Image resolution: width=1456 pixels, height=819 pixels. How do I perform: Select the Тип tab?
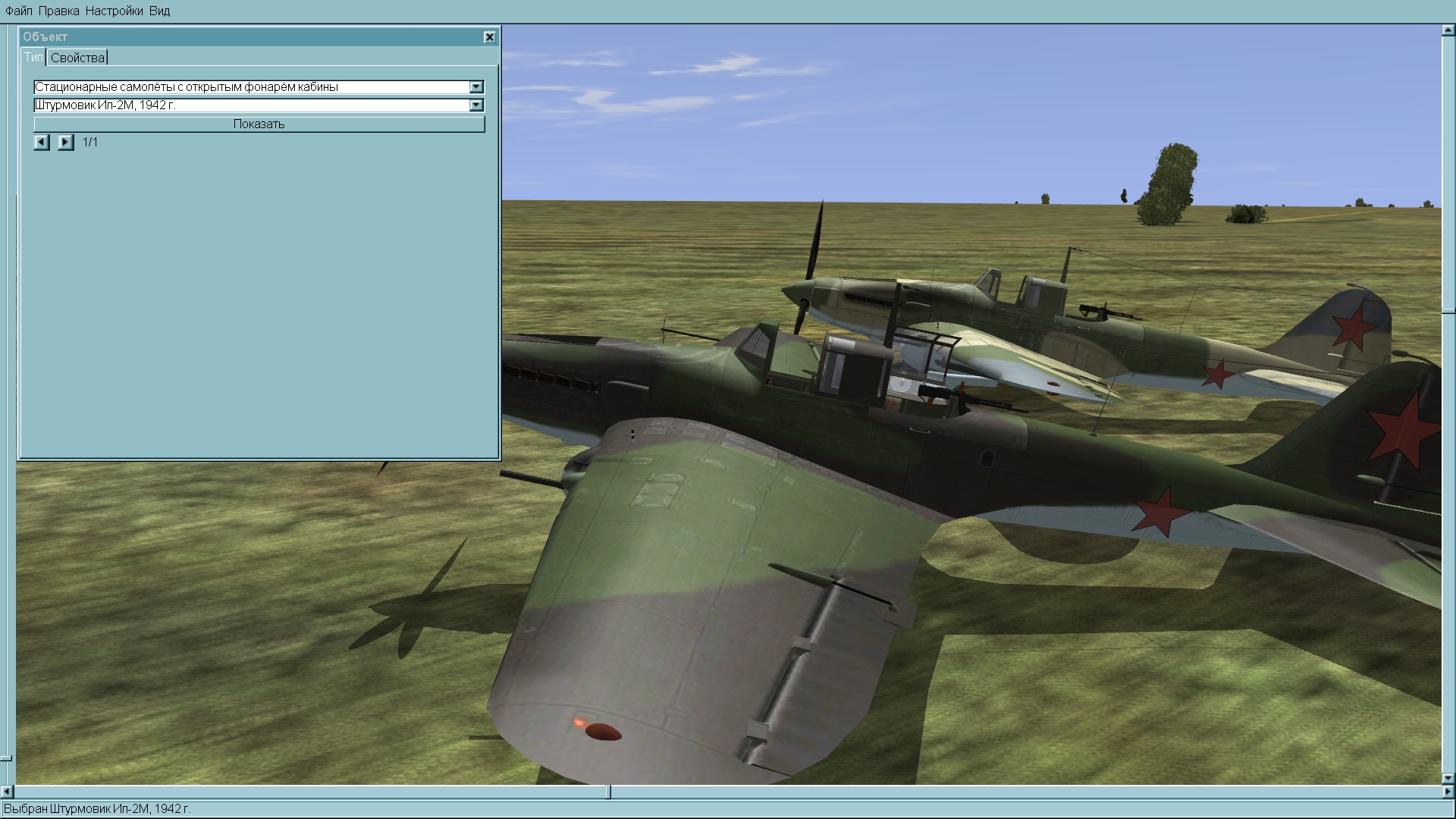pos(33,58)
